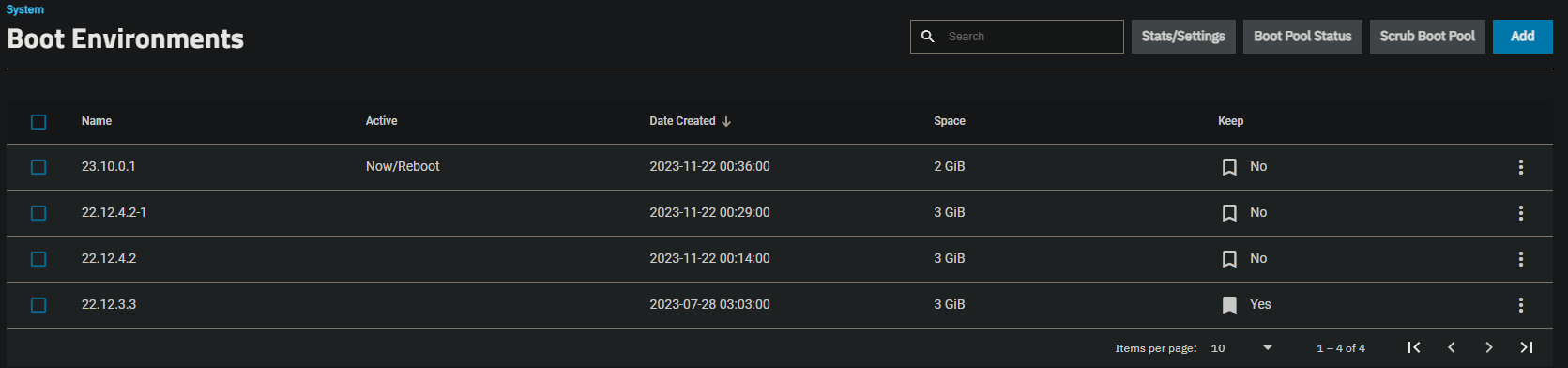Click the Scrub Boot Pool button
Image resolution: width=1568 pixels, height=368 pixels.
[1427, 37]
